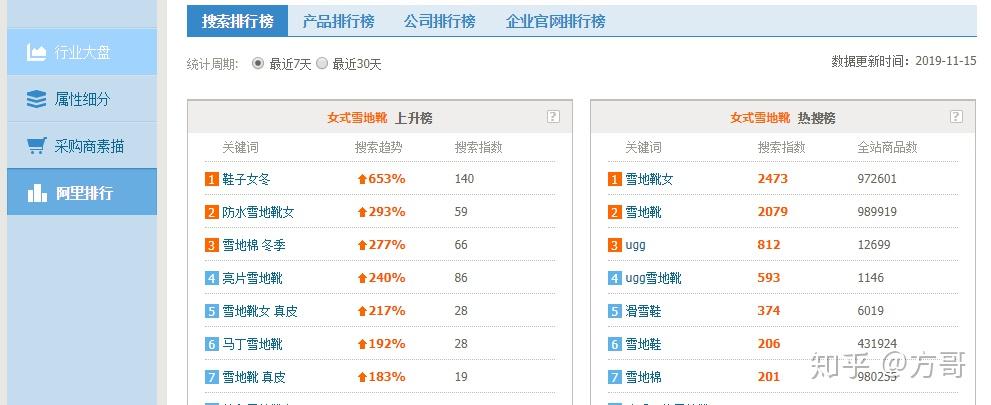Select the 最近7天 radio button
The width and height of the screenshot is (991, 405).
pos(258,63)
